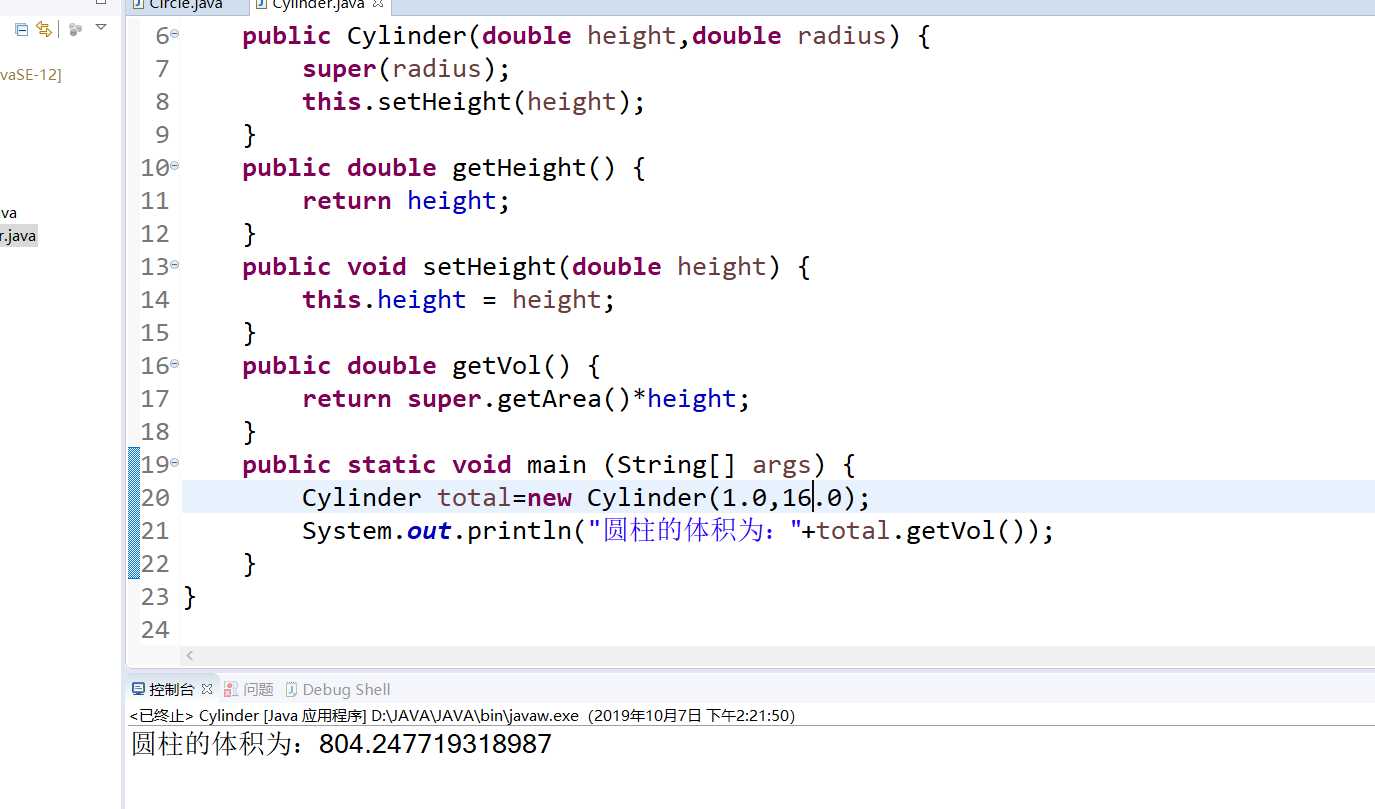Collapse the main method fold marker at line 19
This screenshot has width=1375, height=809.
(174, 463)
